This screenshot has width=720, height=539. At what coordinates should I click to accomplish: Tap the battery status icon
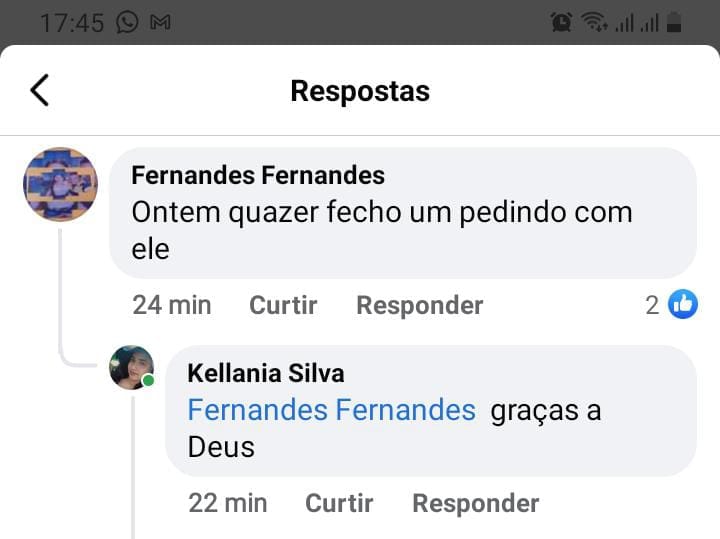pos(675,22)
